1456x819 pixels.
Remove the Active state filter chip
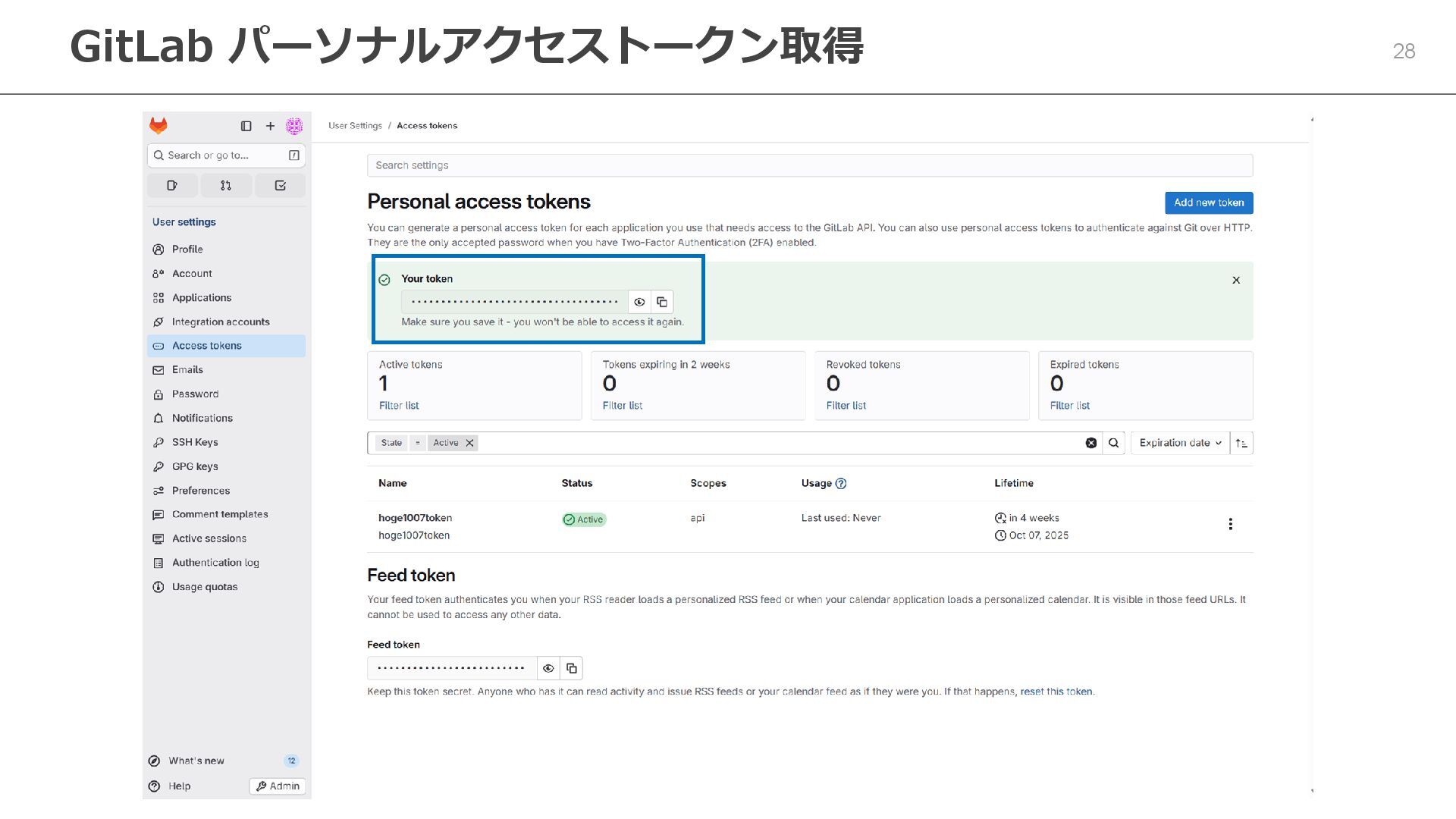click(470, 443)
